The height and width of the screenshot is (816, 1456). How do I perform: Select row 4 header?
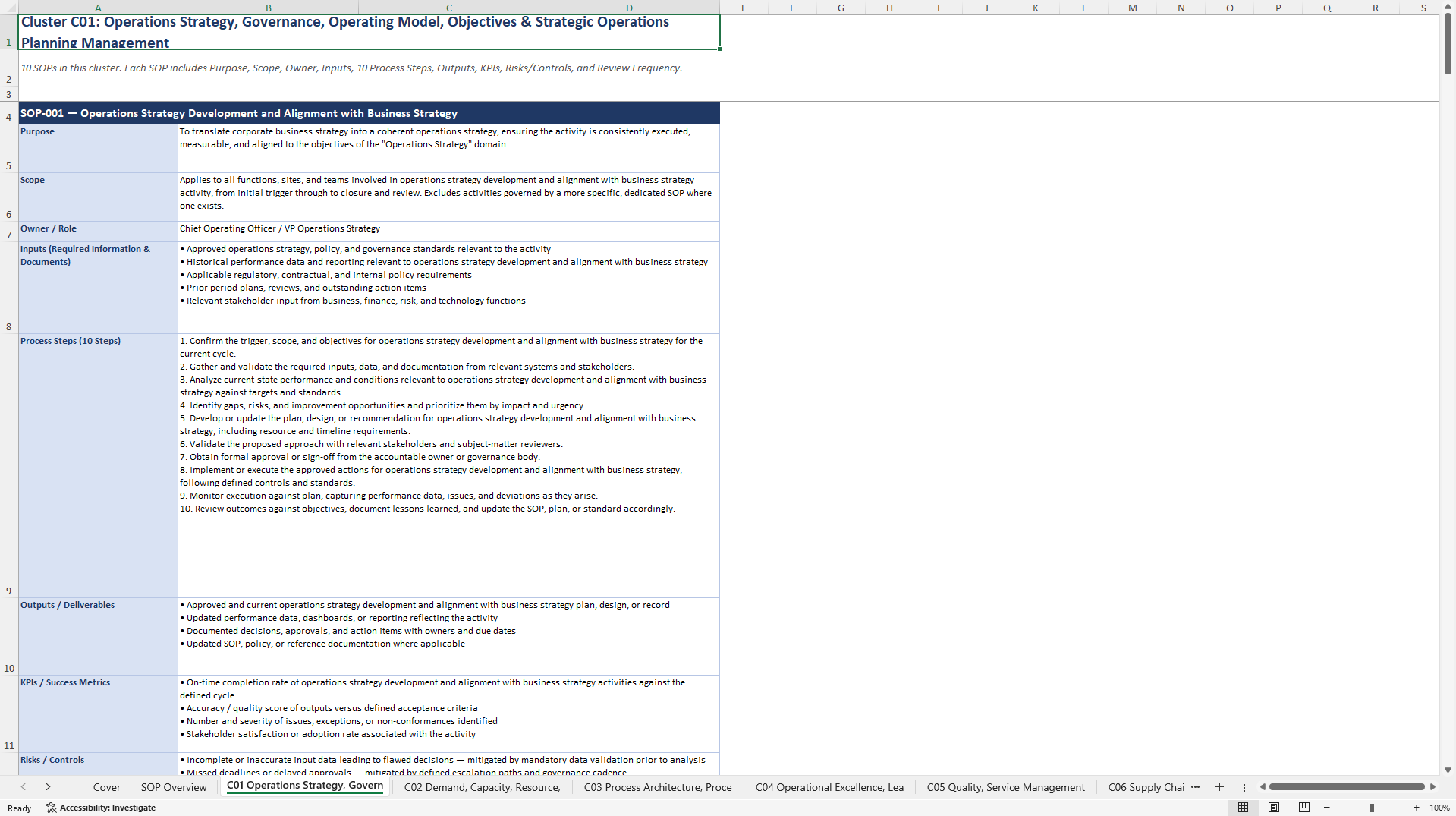[9, 113]
